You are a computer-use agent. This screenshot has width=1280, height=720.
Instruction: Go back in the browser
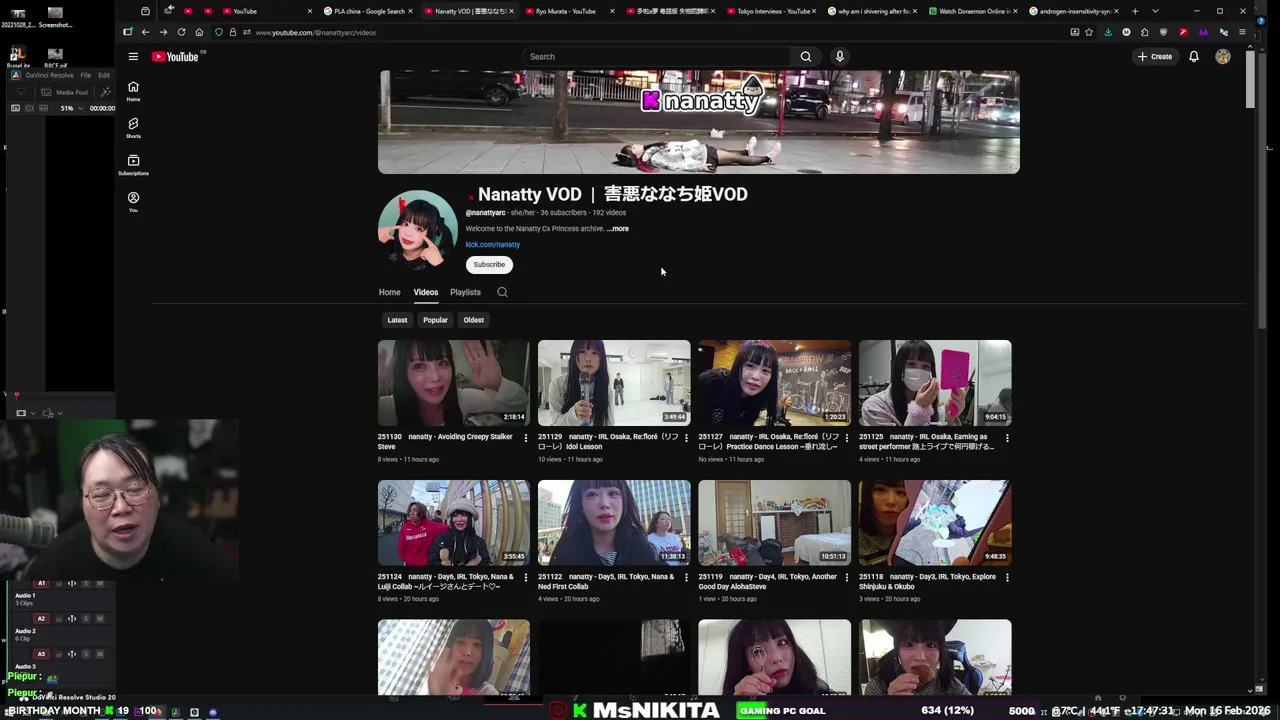pyautogui.click(x=145, y=32)
